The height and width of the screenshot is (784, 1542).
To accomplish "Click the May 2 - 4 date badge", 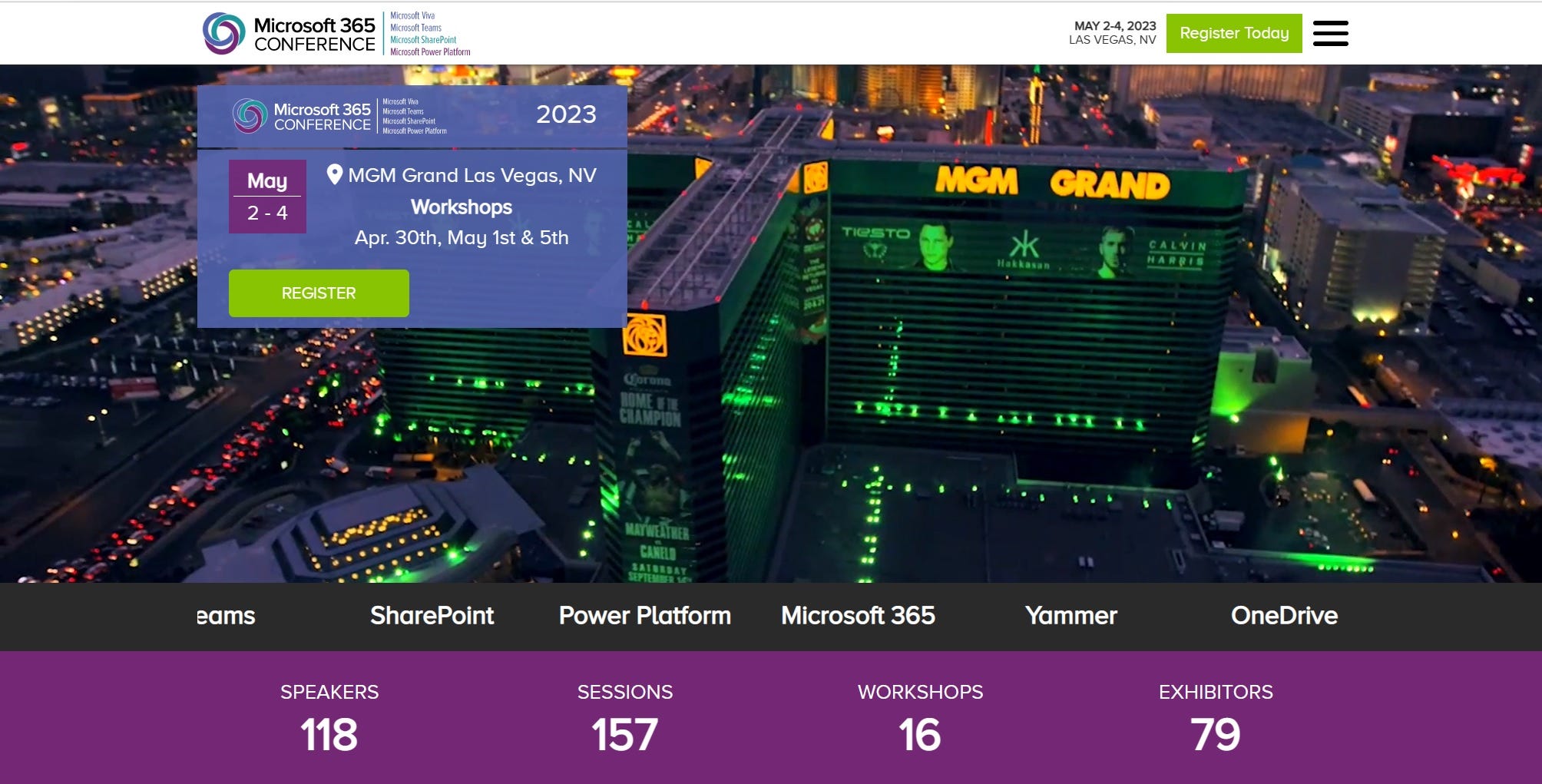I will pyautogui.click(x=267, y=197).
